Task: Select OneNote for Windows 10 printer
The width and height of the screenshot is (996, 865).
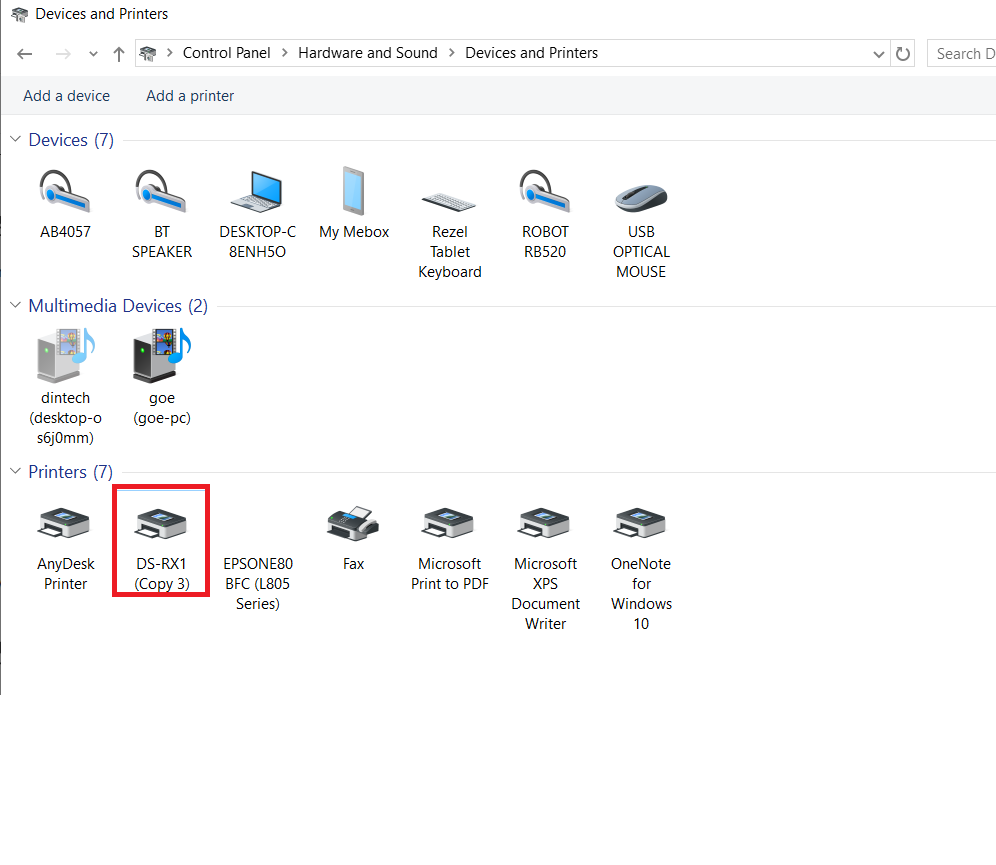Action: click(x=641, y=568)
